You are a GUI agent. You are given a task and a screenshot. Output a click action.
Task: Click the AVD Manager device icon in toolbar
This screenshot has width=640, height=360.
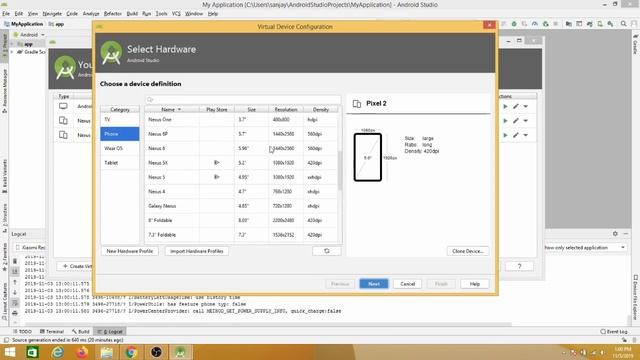click(x=600, y=24)
